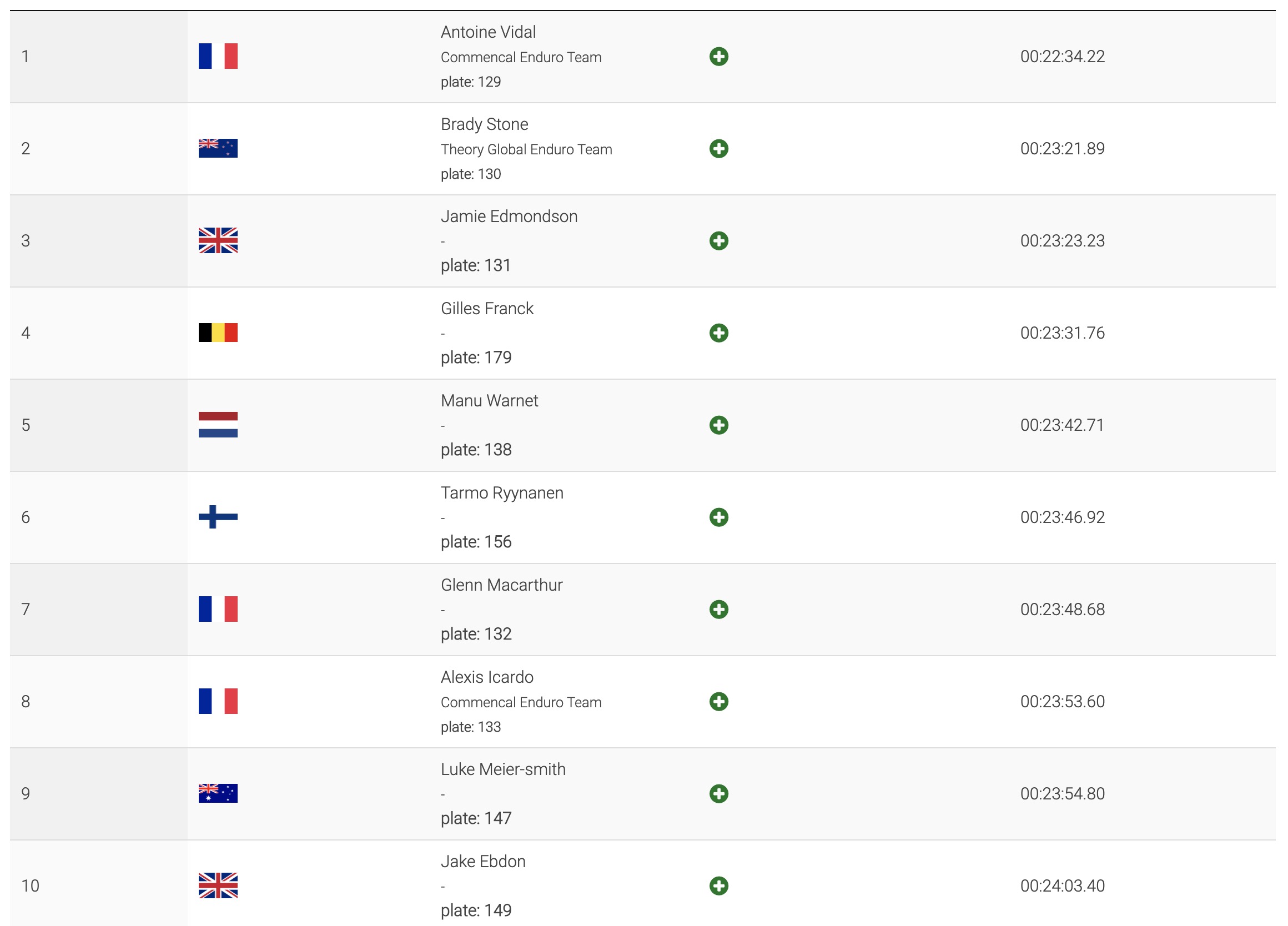The height and width of the screenshot is (926, 1288).
Task: Click the Belgian flag next to Gilles Franck
Action: click(218, 333)
